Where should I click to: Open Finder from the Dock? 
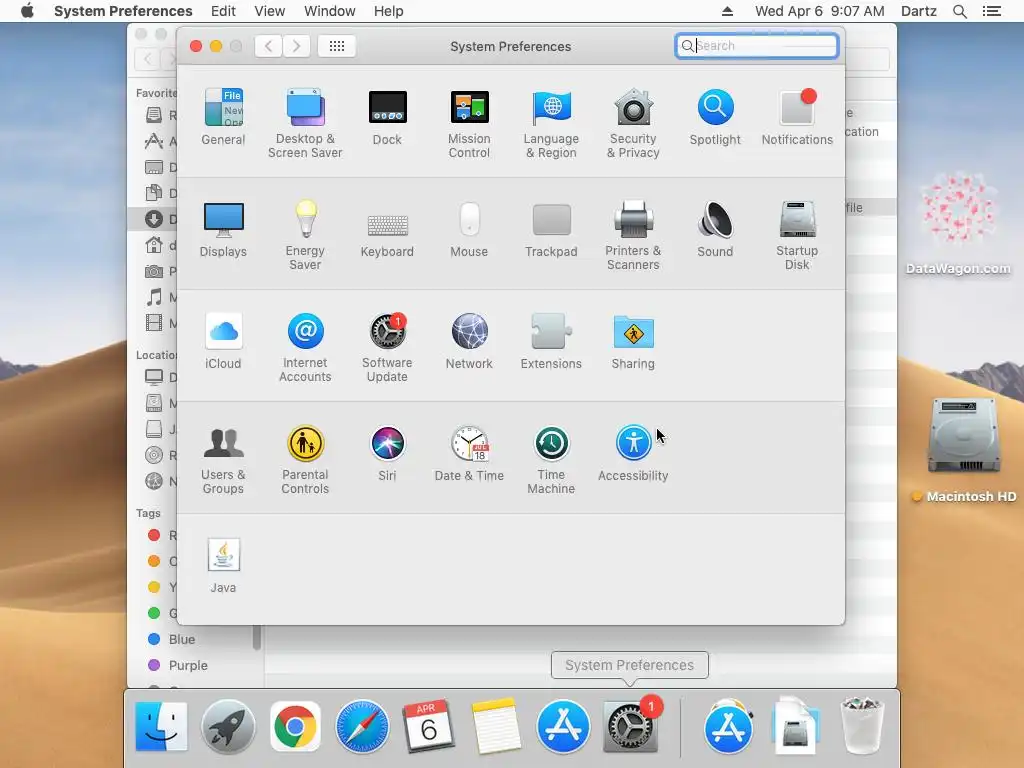(x=161, y=726)
